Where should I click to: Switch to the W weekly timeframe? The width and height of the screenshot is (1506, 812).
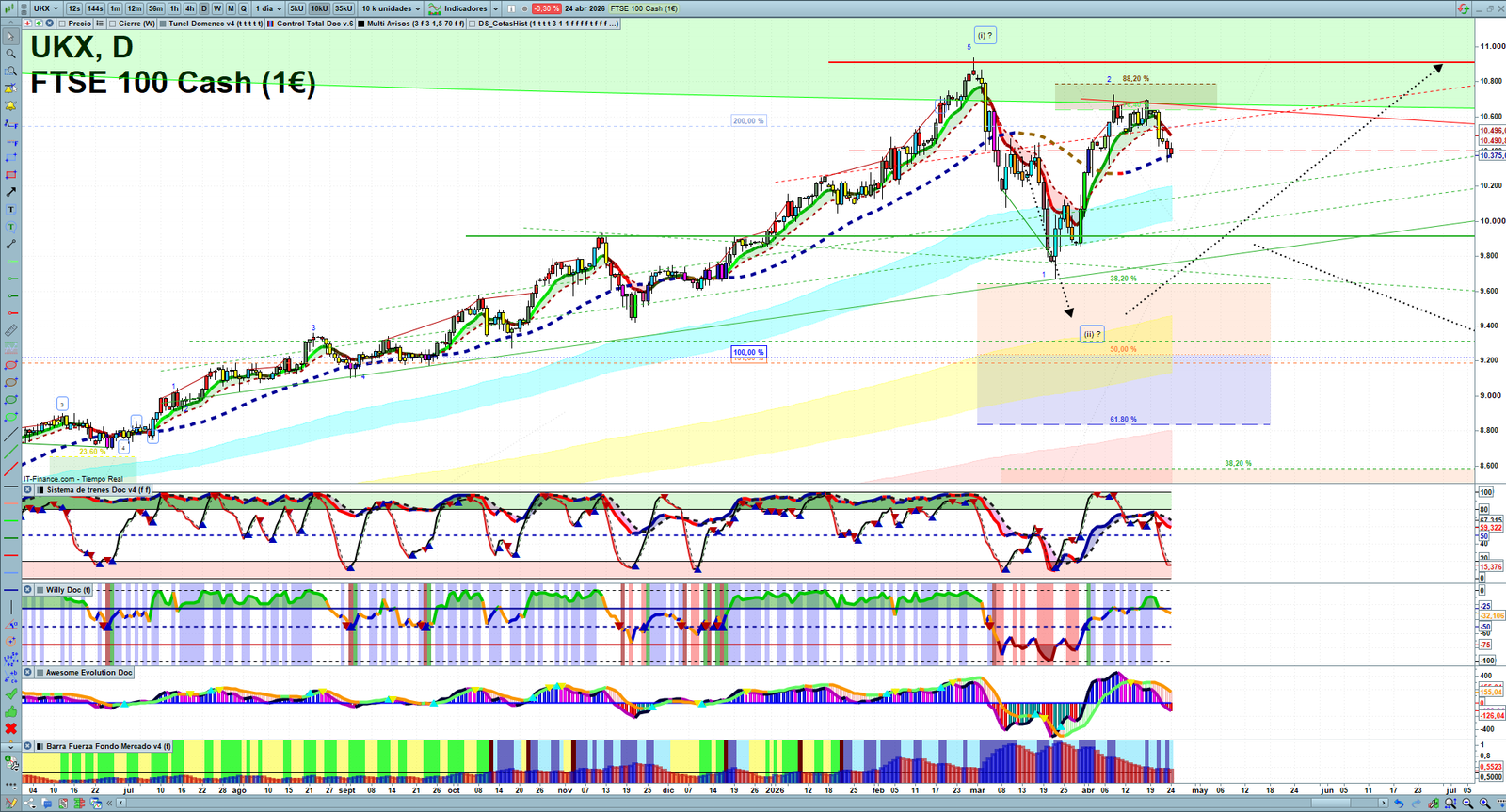click(217, 8)
